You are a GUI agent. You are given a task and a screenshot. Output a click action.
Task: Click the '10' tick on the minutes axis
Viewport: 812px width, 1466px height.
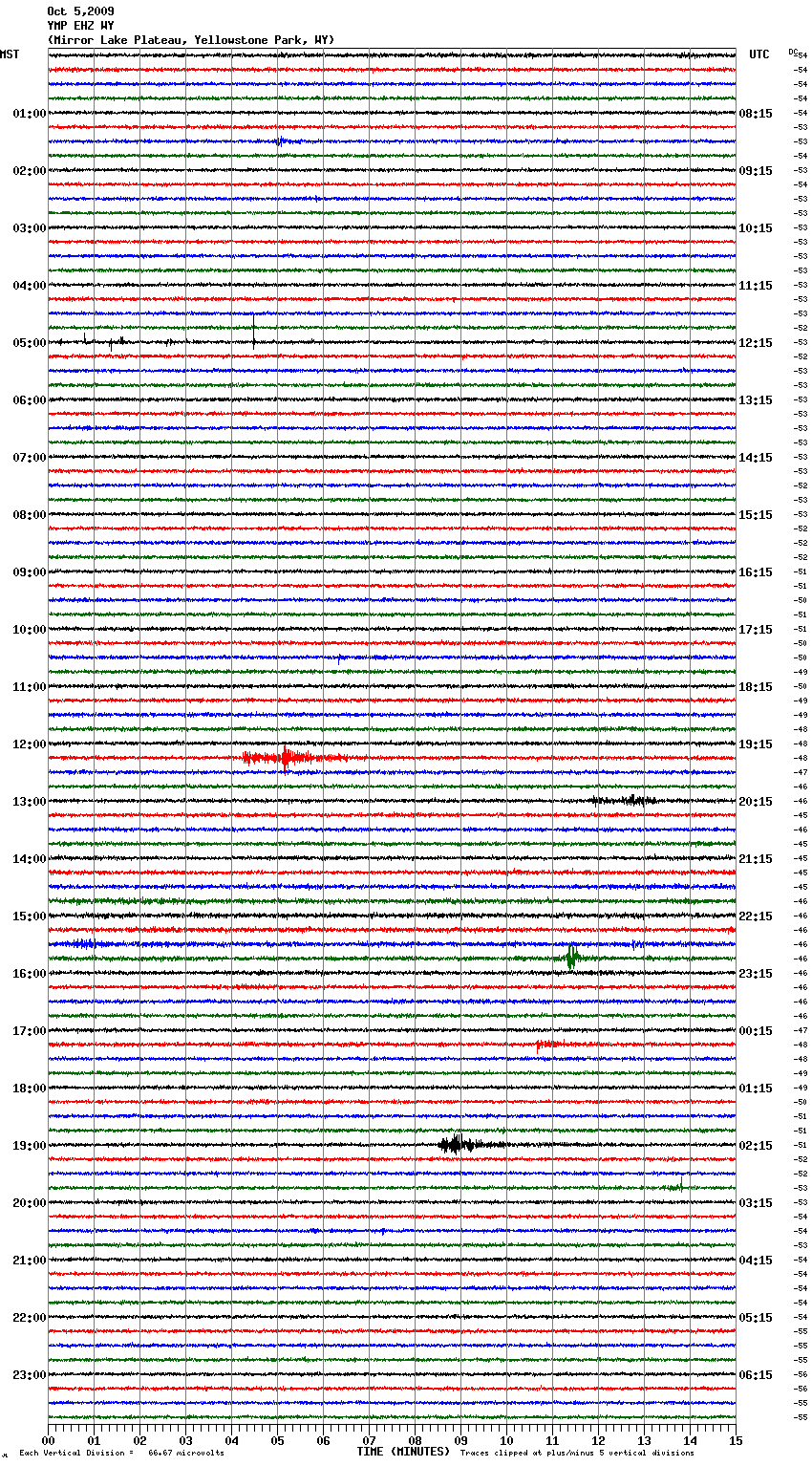tap(507, 1441)
